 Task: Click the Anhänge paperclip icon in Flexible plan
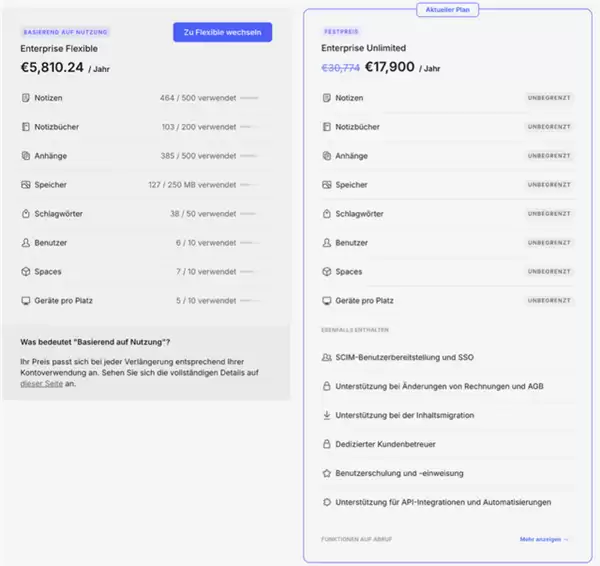[26, 156]
